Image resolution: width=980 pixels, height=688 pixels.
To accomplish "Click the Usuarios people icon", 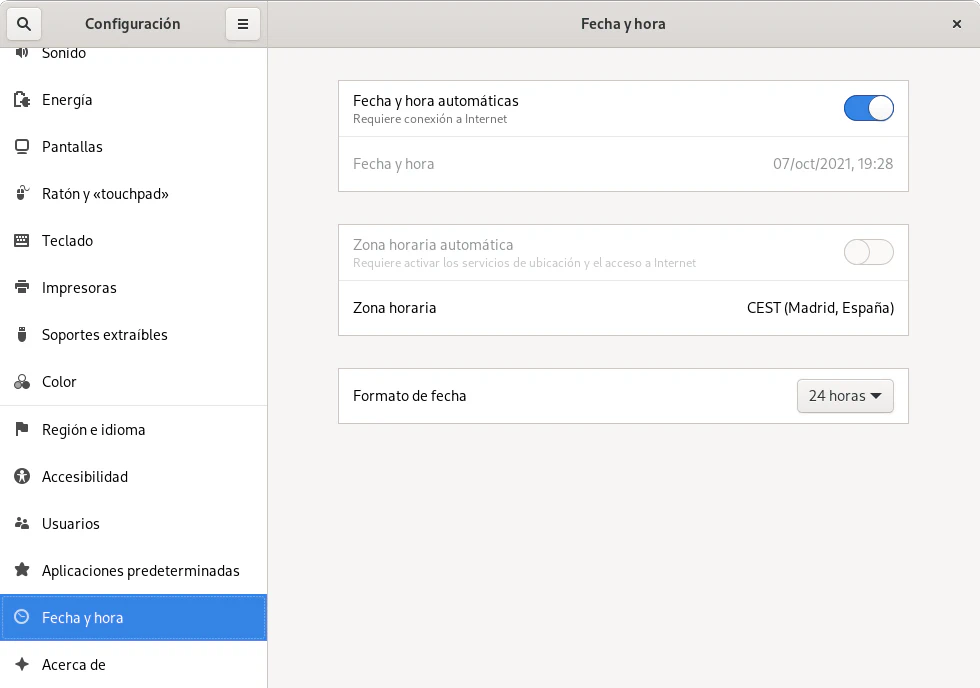I will click(x=22, y=524).
